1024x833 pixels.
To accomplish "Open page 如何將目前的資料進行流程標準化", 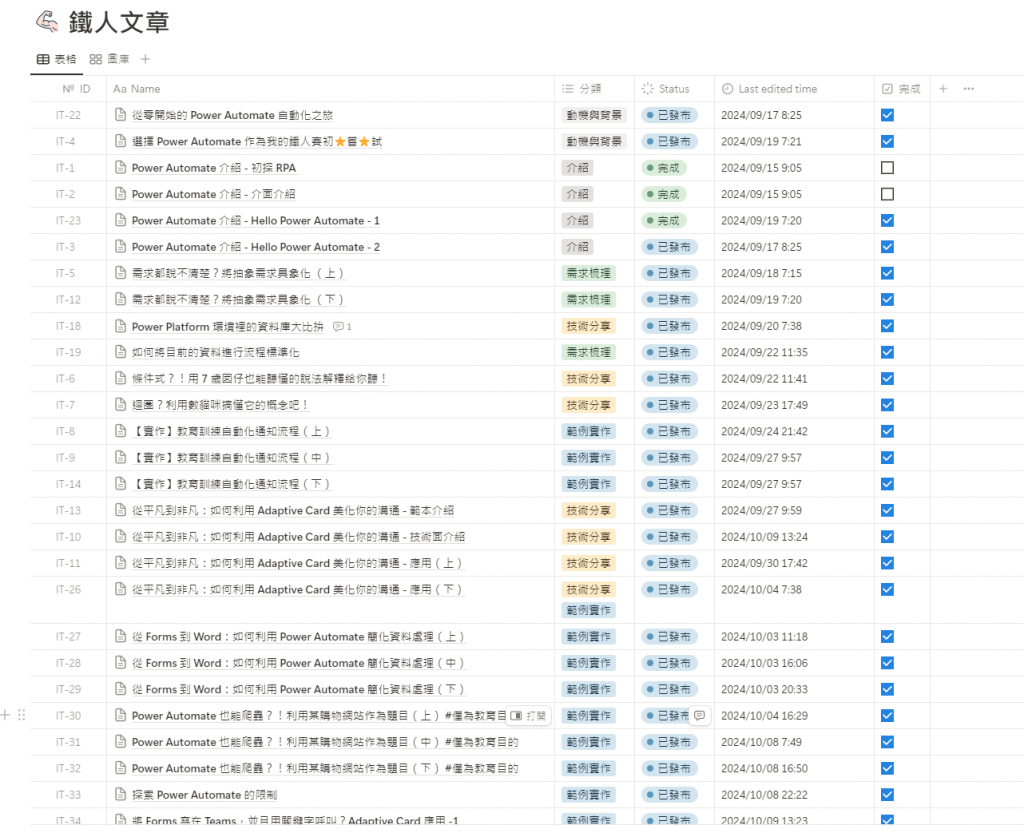I will click(216, 352).
